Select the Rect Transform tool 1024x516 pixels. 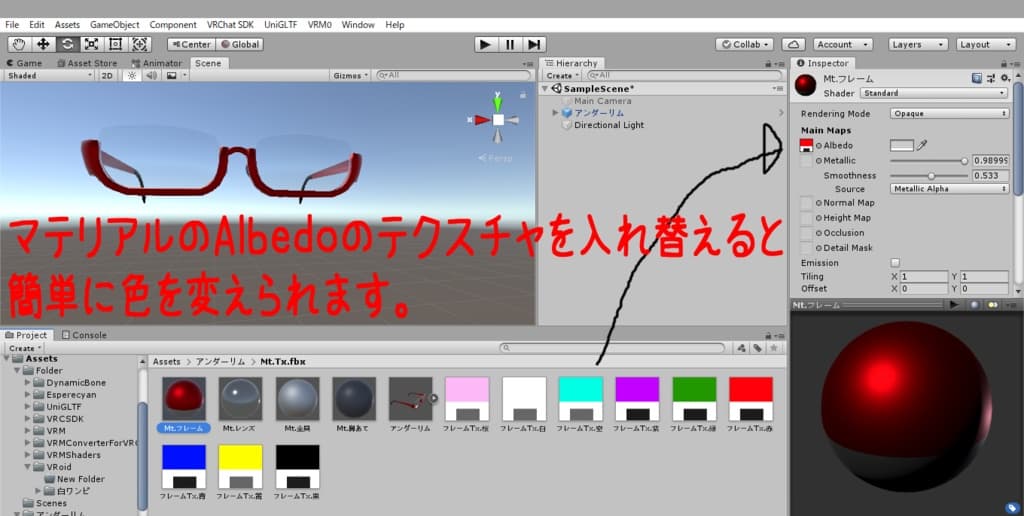(x=116, y=44)
